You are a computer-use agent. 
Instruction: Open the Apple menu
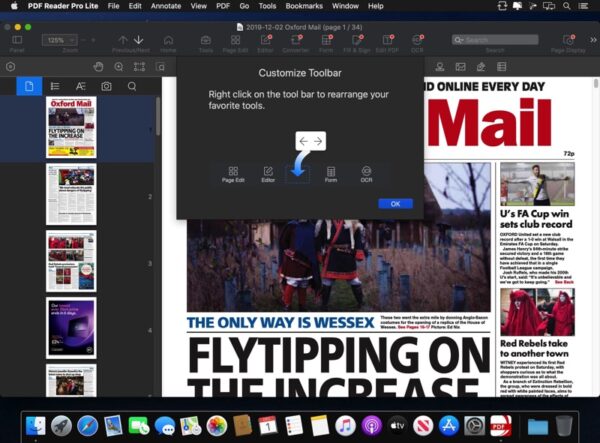coord(14,6)
